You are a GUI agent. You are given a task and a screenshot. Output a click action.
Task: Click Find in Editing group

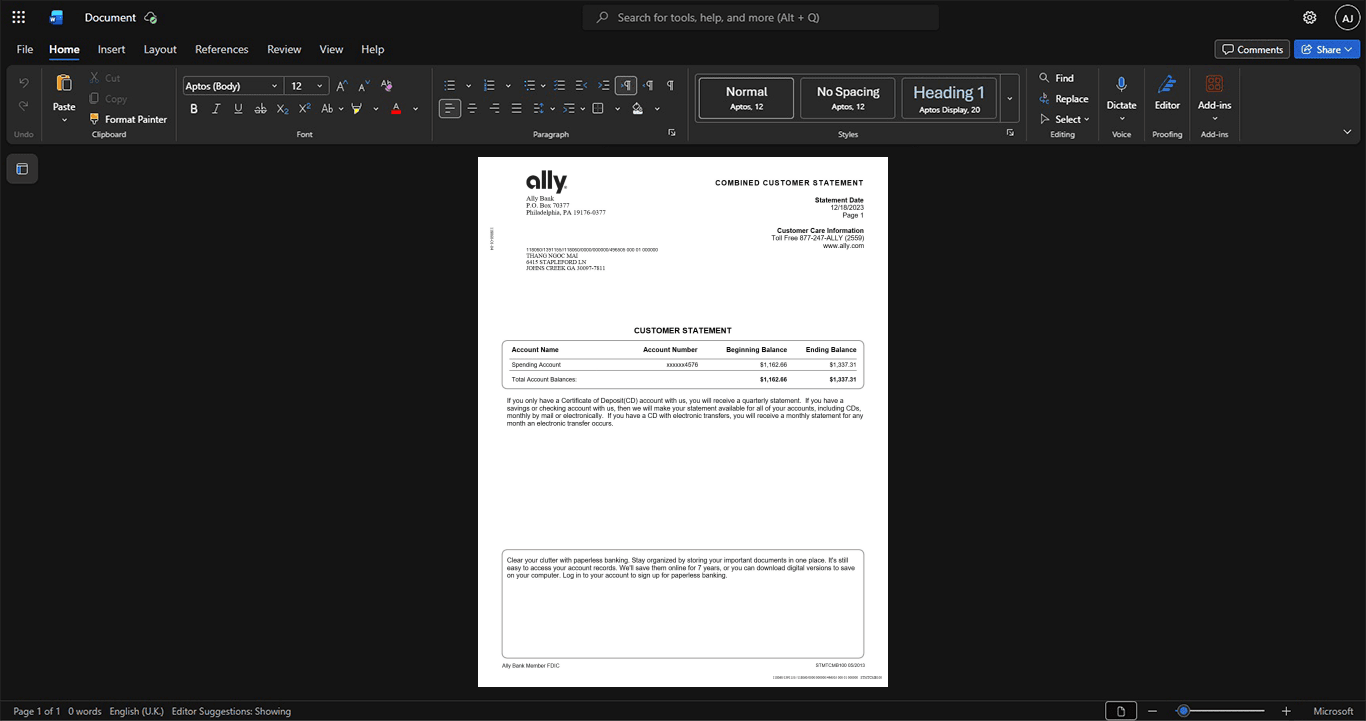[x=1056, y=78]
